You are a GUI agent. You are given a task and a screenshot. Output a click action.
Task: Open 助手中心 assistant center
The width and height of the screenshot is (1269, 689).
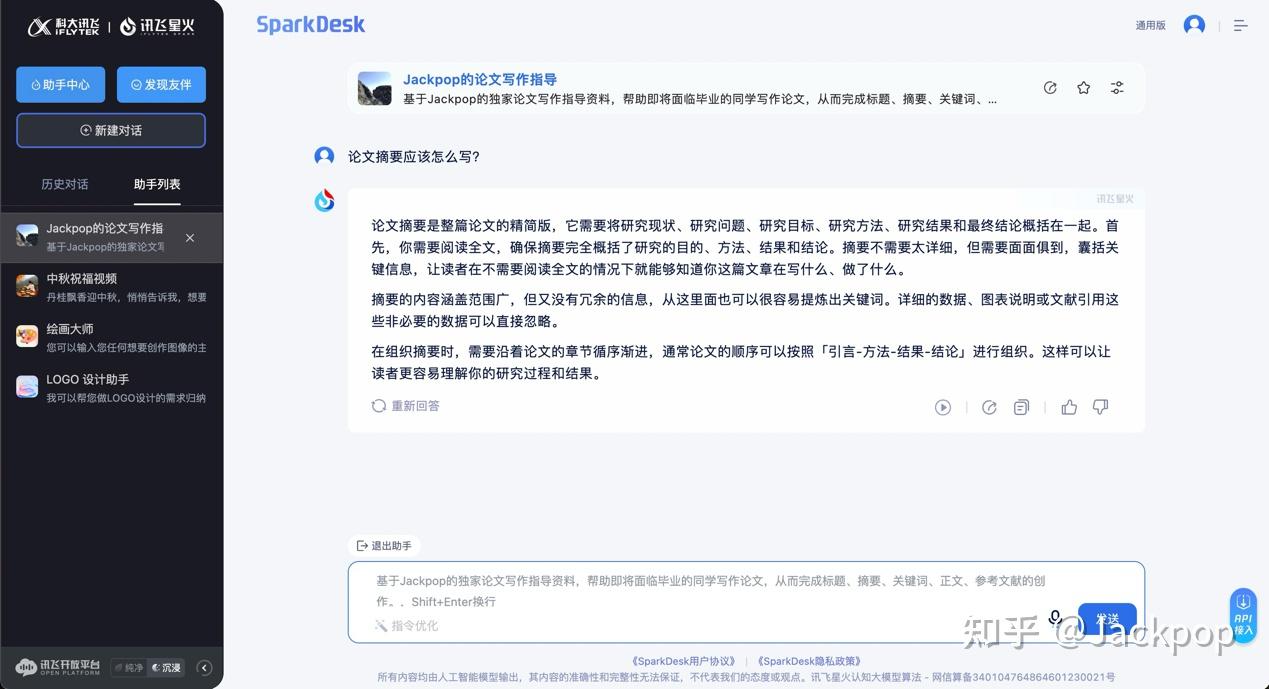coord(60,85)
